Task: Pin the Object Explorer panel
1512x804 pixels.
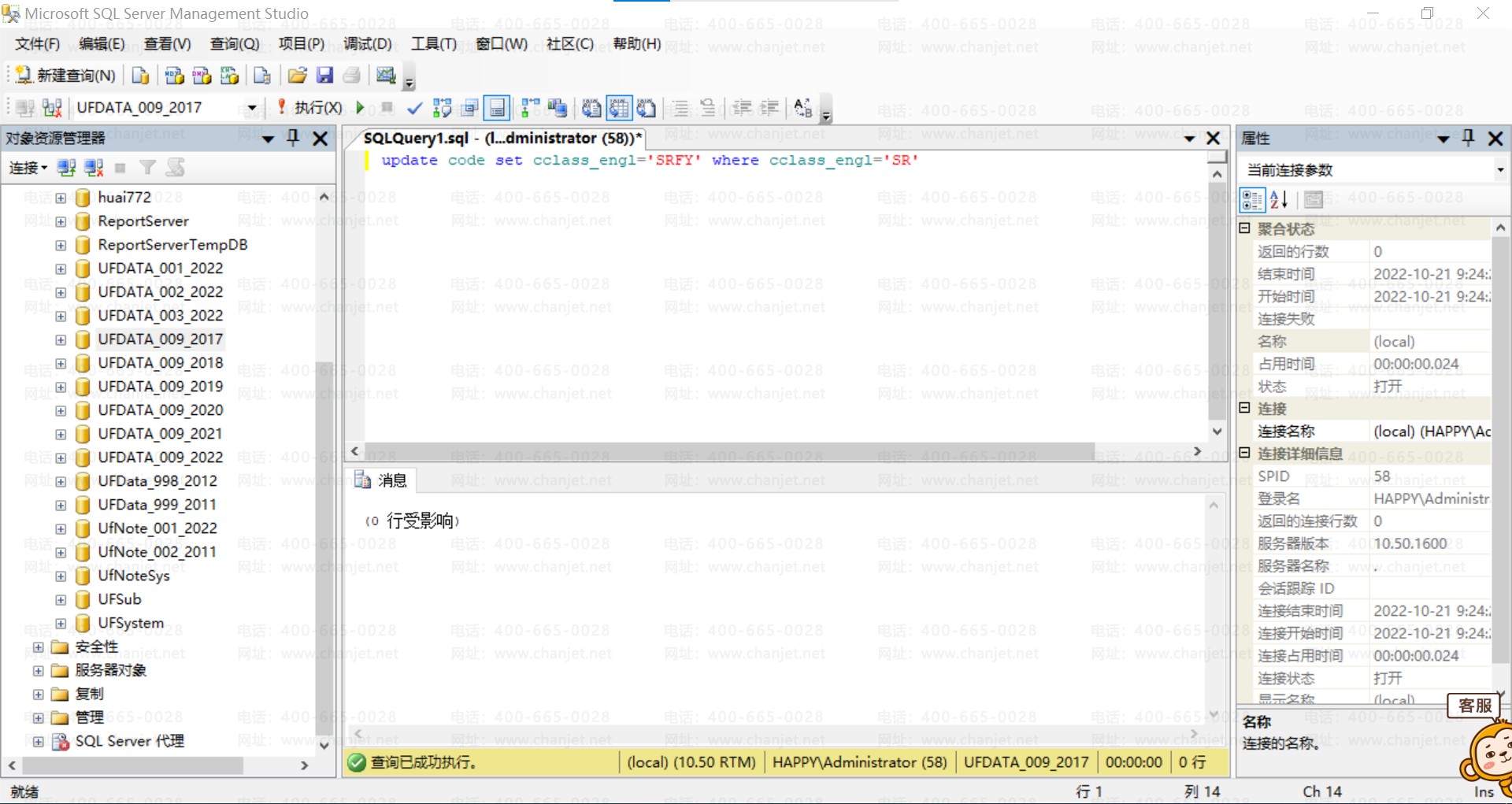Action: click(293, 139)
